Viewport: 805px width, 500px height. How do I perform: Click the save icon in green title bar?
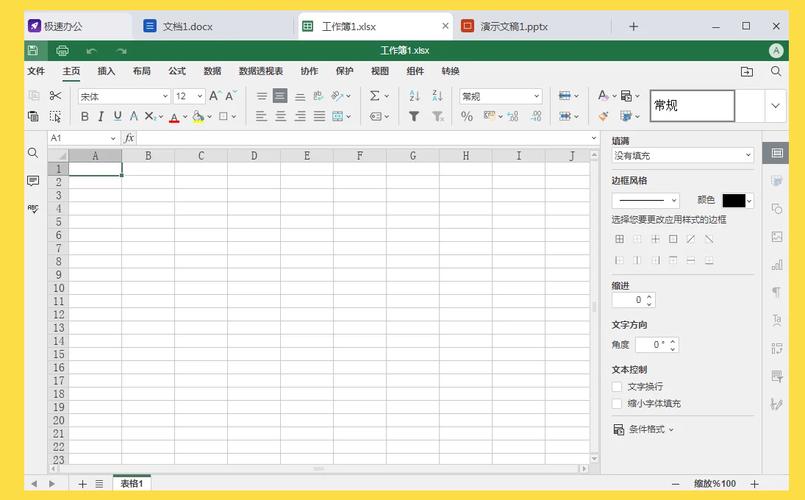click(33, 50)
